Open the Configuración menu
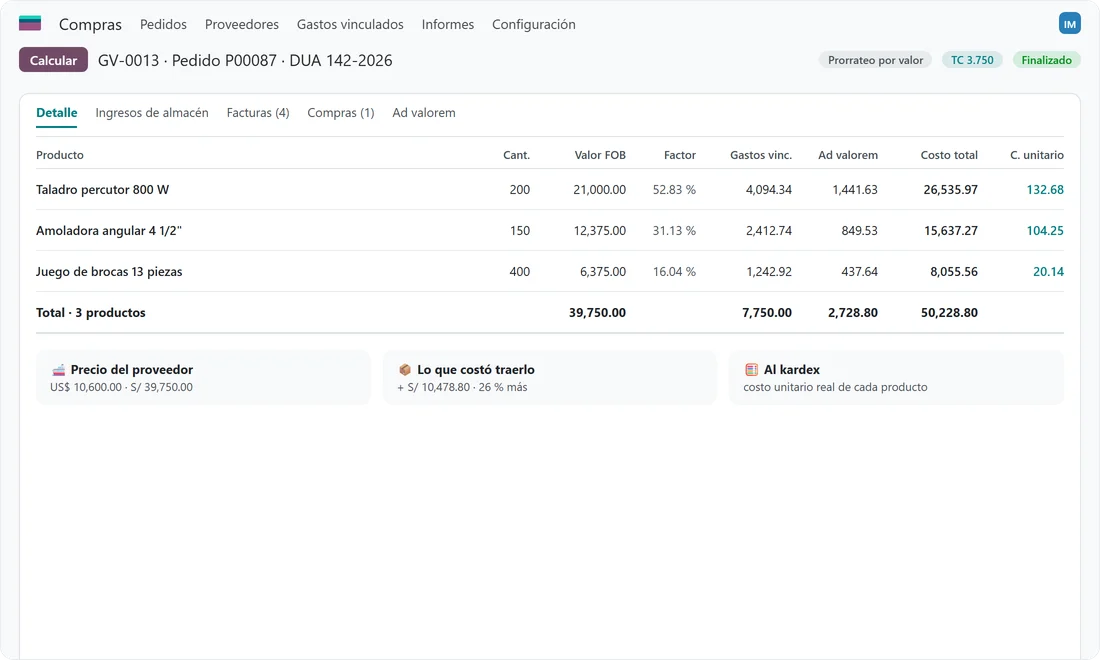This screenshot has width=1100, height=660. (534, 25)
